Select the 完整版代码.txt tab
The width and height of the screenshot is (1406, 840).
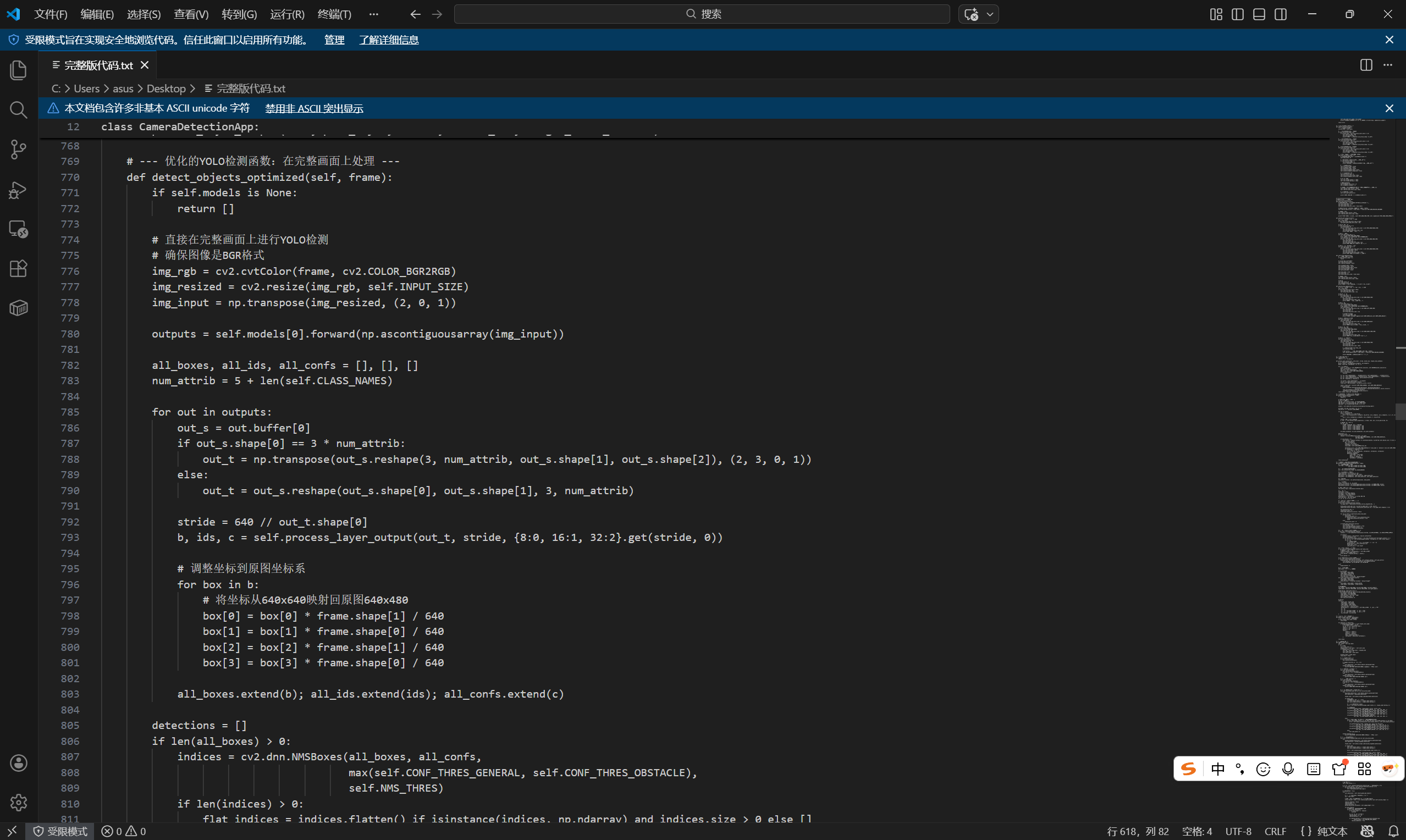[98, 65]
